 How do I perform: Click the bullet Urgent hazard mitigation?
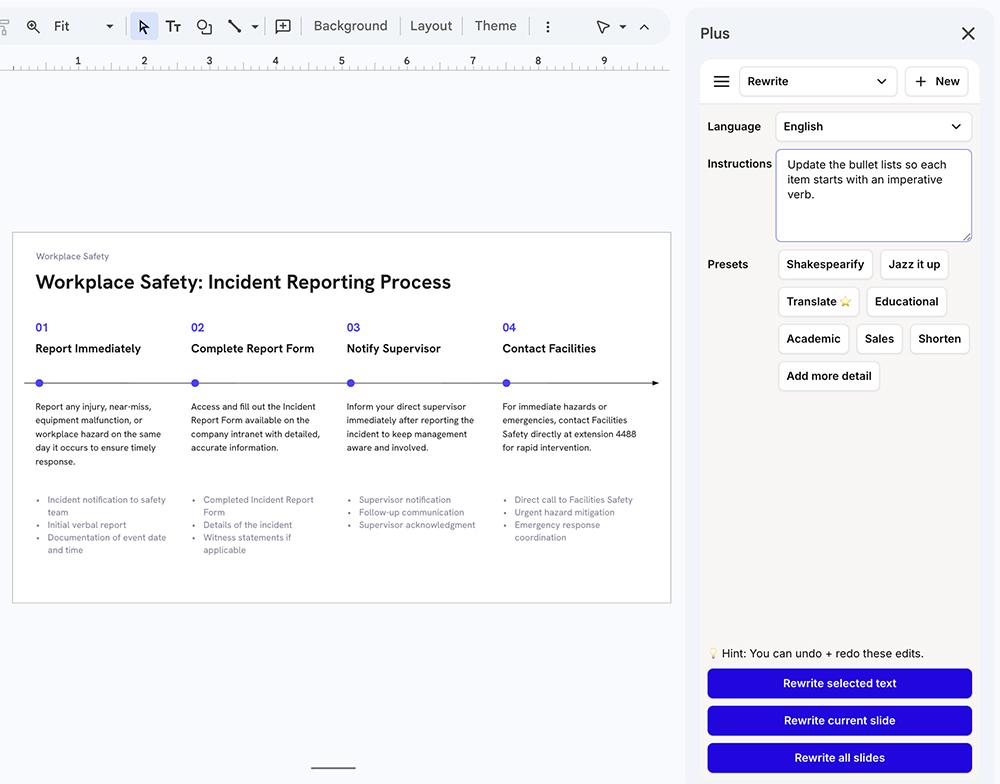click(x=564, y=512)
